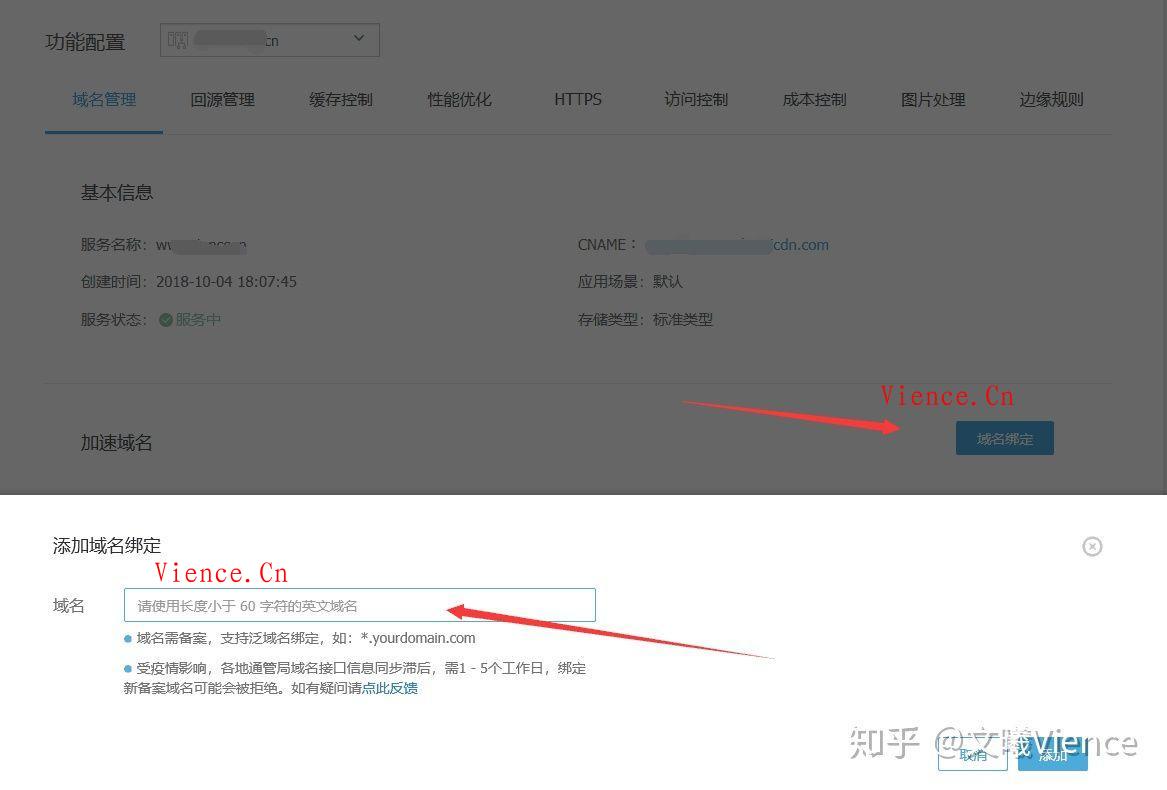Click the 域名绑定 button

[1004, 438]
